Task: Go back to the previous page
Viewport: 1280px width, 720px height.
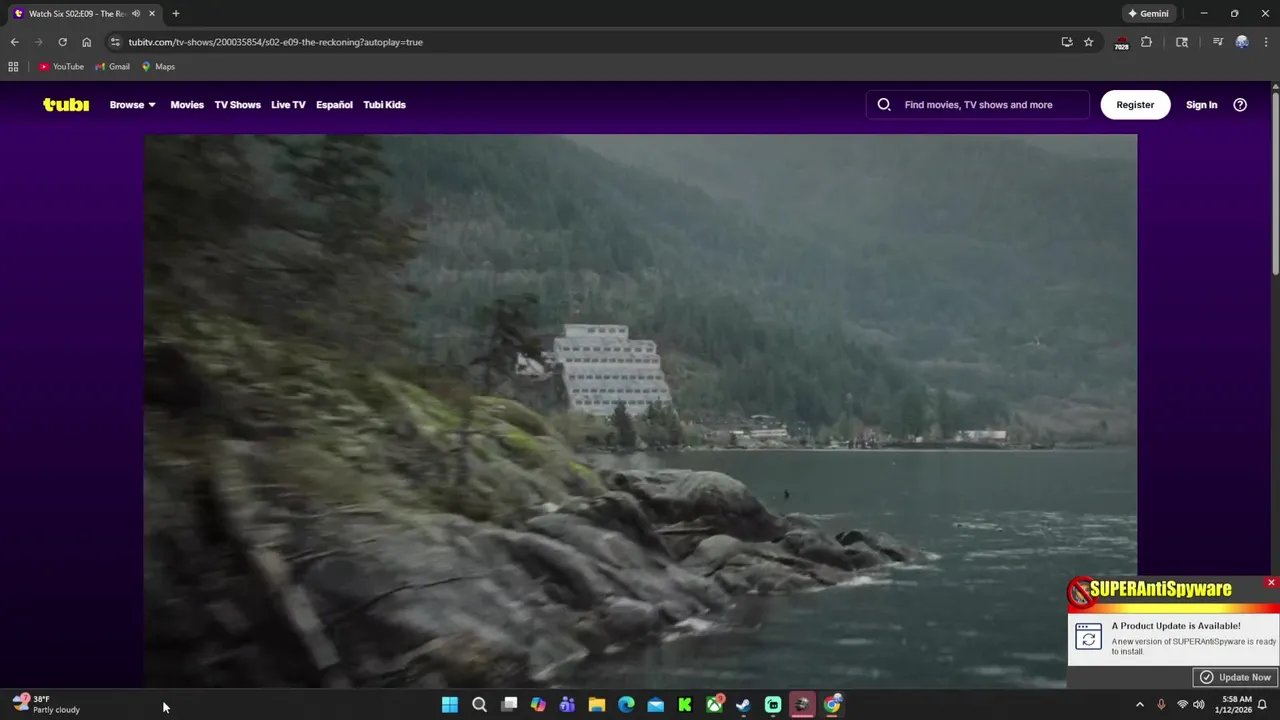Action: [14, 42]
